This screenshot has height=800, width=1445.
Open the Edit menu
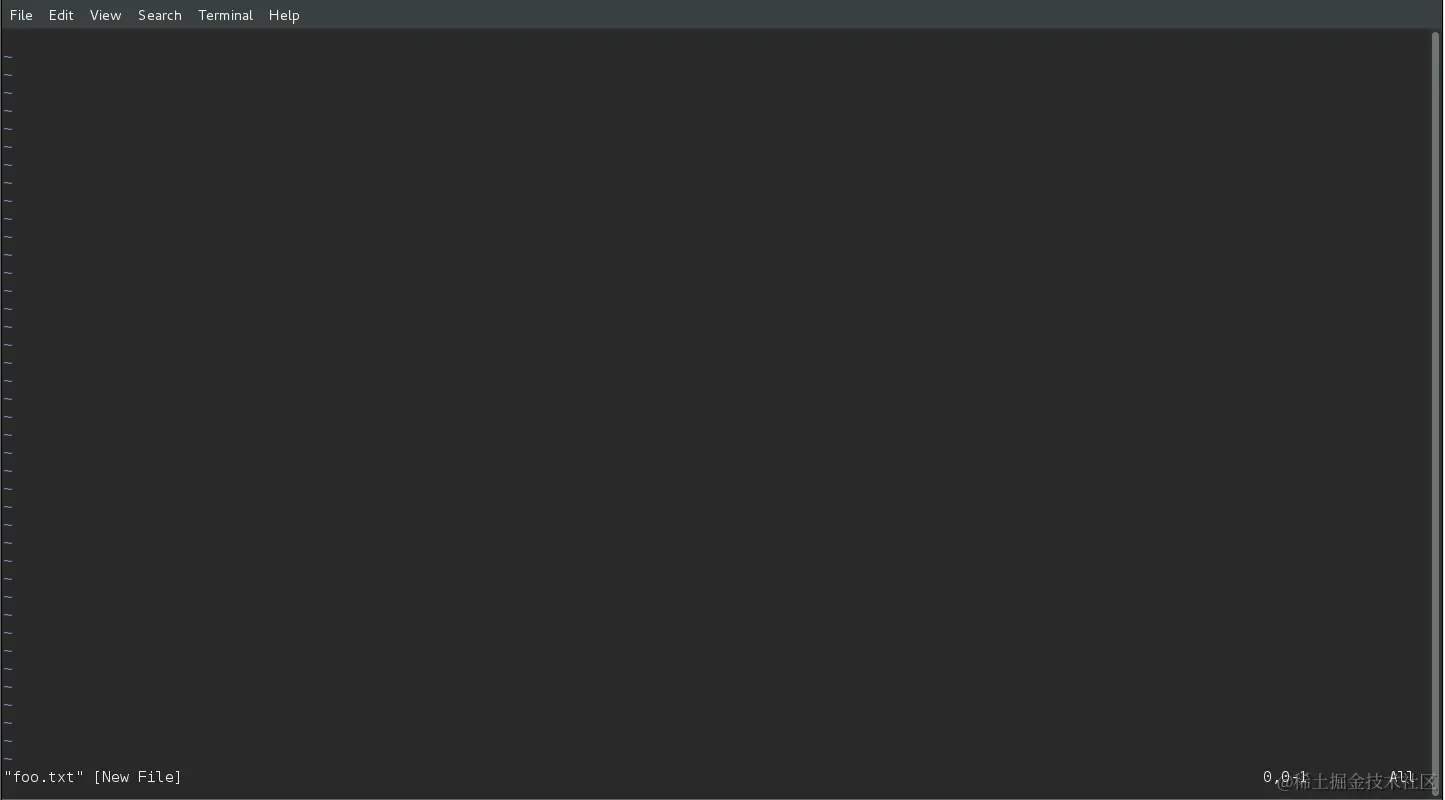tap(61, 15)
